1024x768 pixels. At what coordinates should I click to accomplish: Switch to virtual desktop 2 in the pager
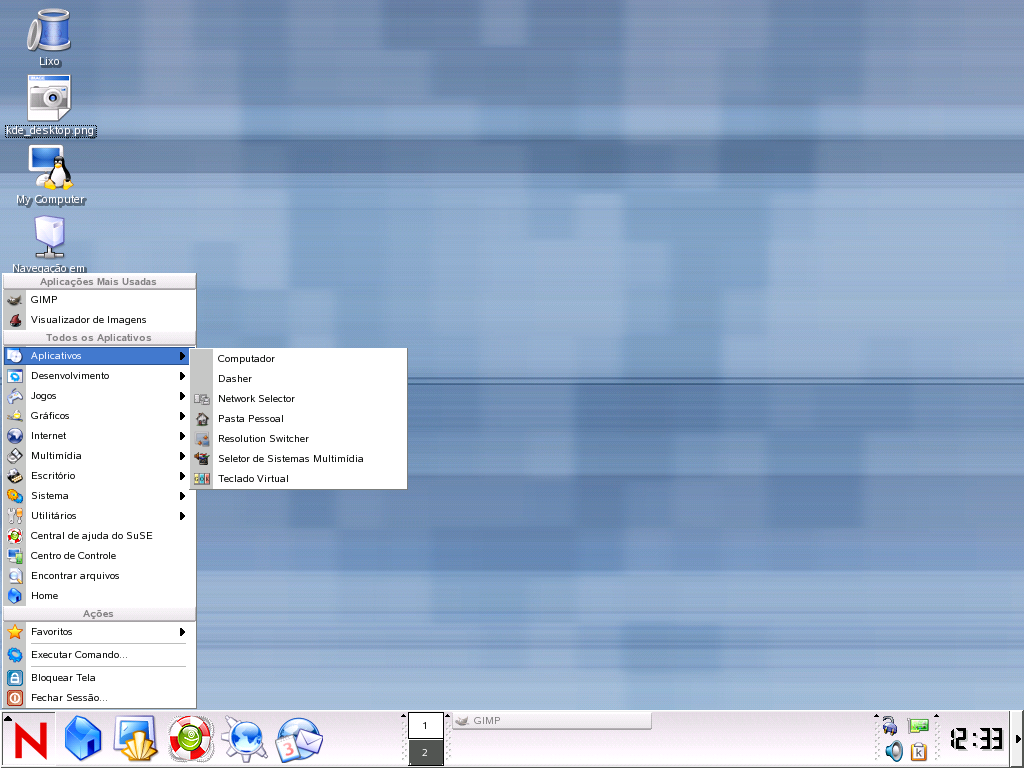click(426, 752)
